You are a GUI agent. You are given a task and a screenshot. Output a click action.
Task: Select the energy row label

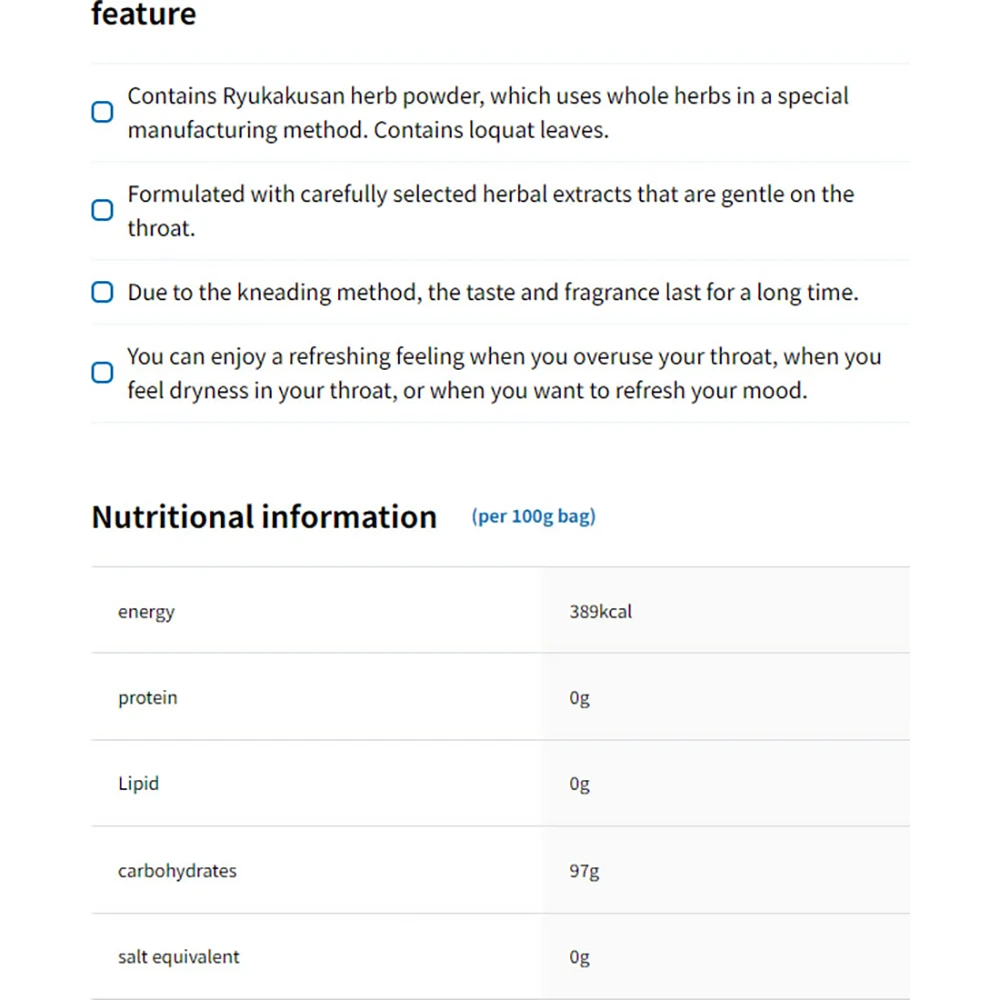tap(146, 612)
